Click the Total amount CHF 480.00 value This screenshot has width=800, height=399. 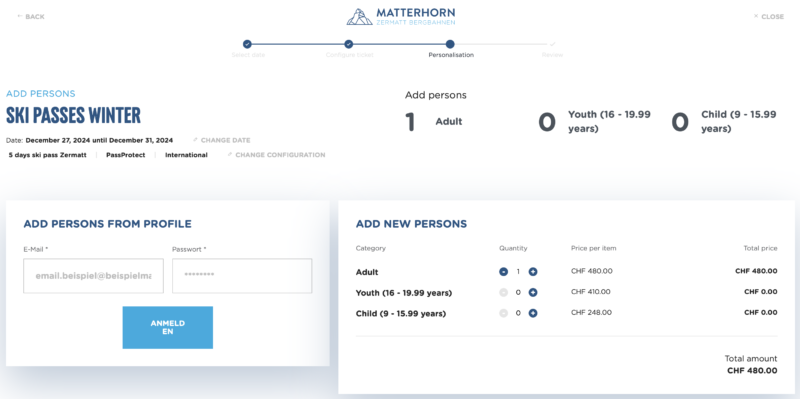pyautogui.click(x=752, y=370)
